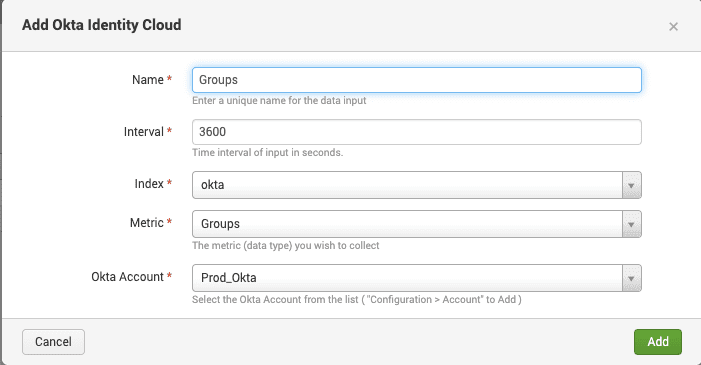The width and height of the screenshot is (701, 365).
Task: Click the 'Time interval of input in seconds' hint
Action: (267, 153)
